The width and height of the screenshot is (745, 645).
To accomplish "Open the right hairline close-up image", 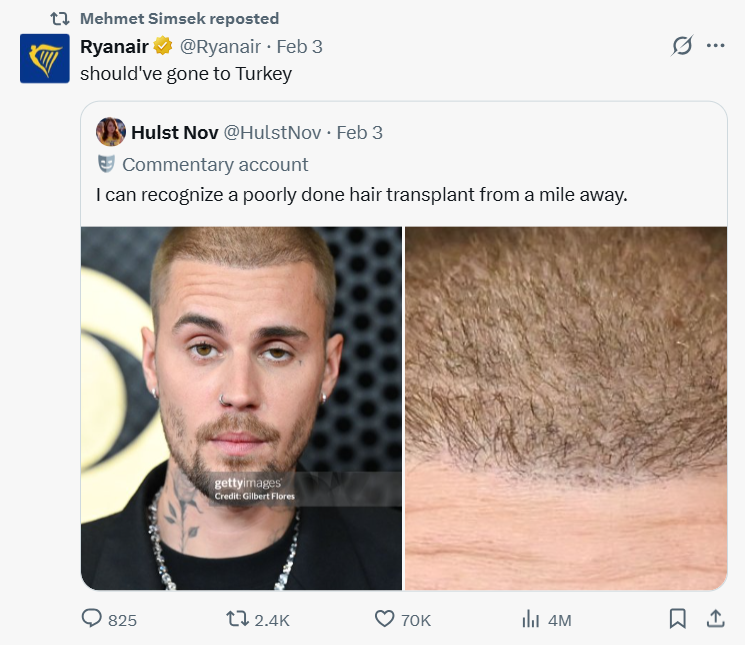I will pos(566,408).
